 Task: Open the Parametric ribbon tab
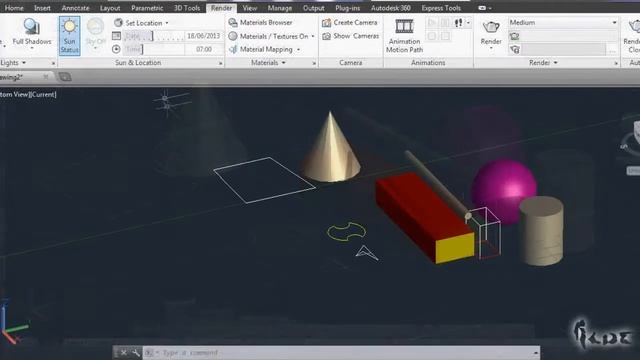pyautogui.click(x=147, y=8)
